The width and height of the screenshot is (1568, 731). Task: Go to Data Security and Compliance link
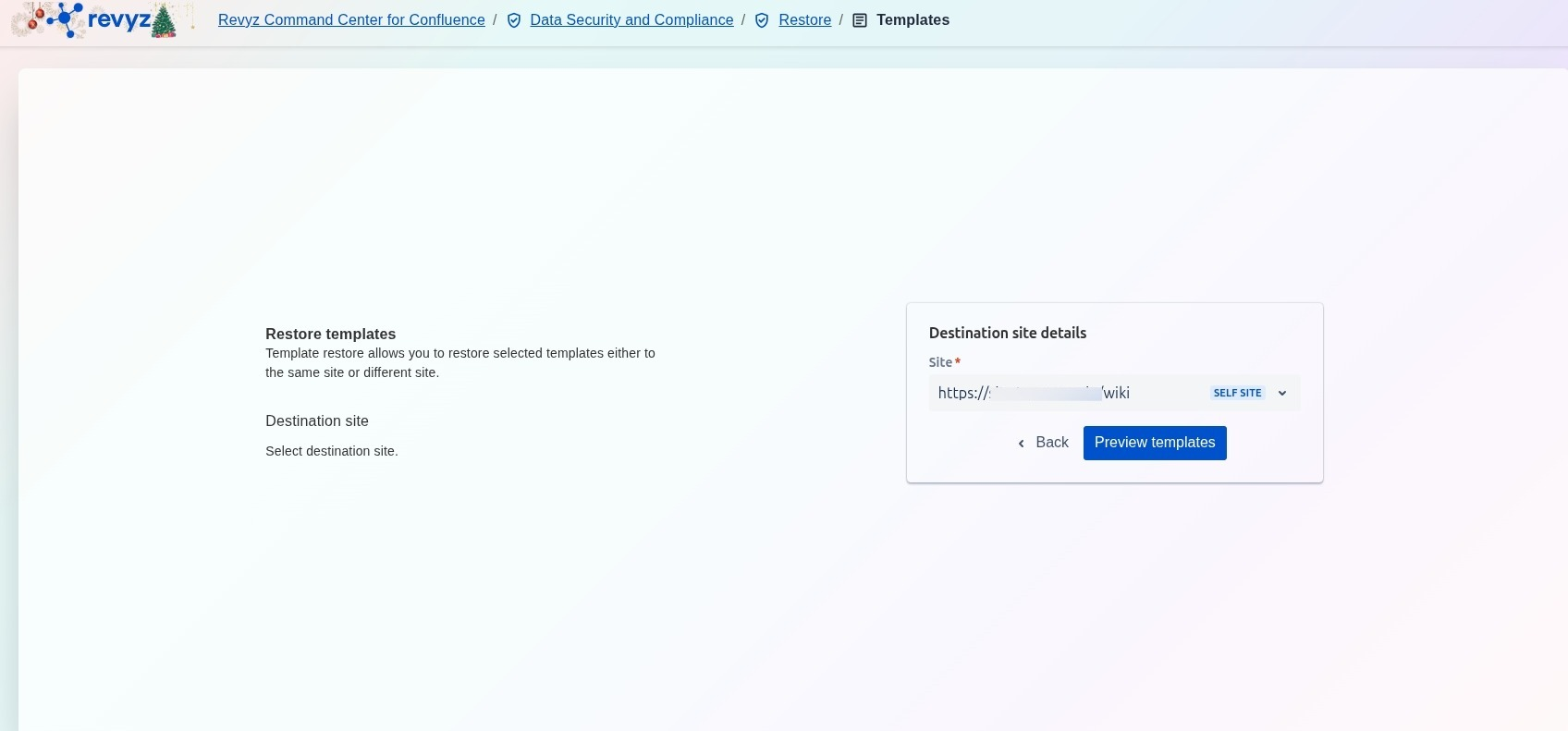click(631, 20)
